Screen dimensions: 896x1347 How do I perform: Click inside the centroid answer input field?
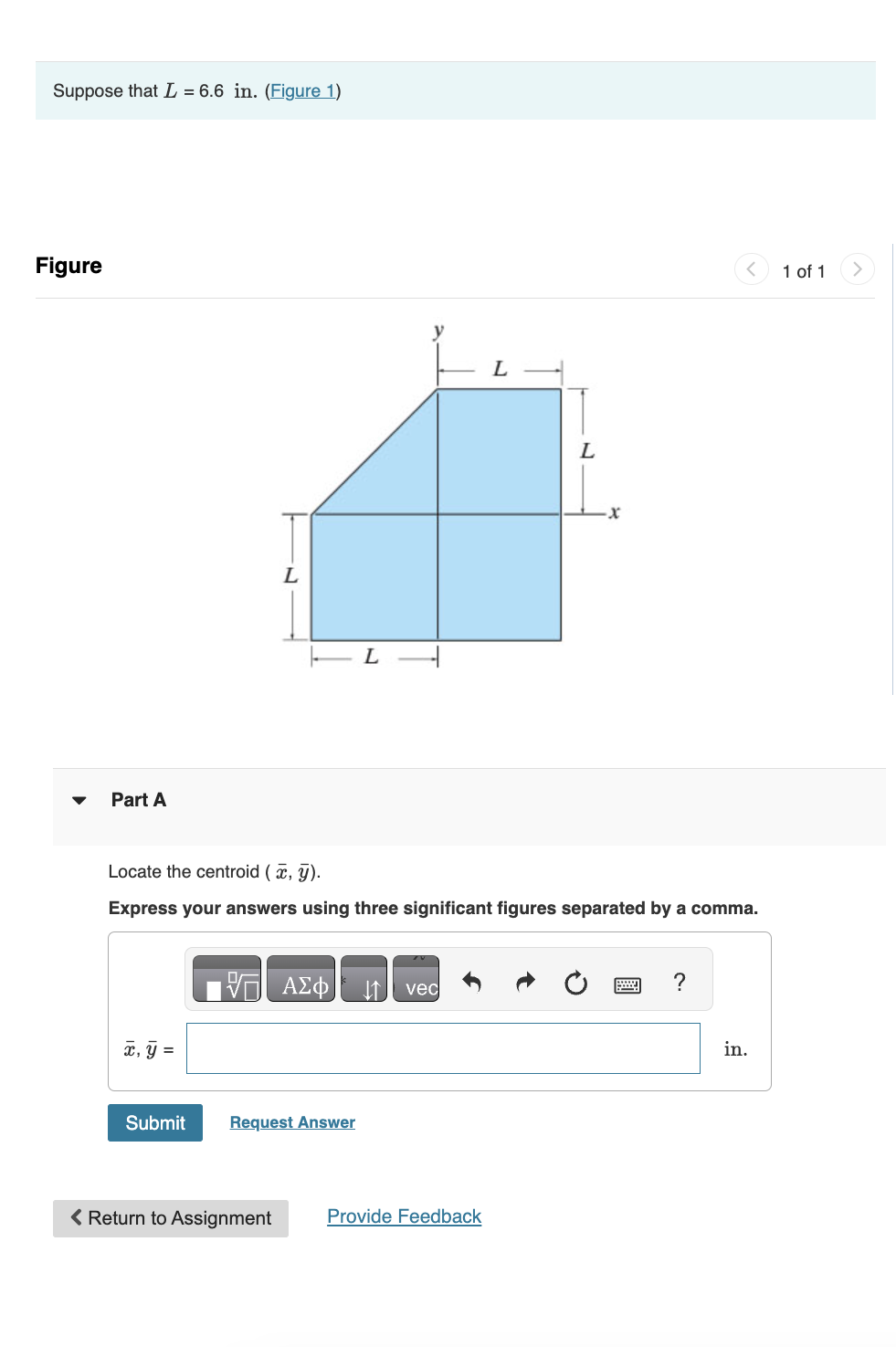(x=443, y=1047)
